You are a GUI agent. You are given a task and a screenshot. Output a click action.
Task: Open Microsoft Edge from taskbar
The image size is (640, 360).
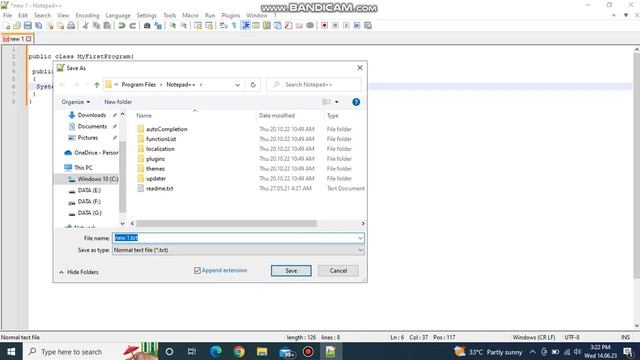[x=216, y=351]
